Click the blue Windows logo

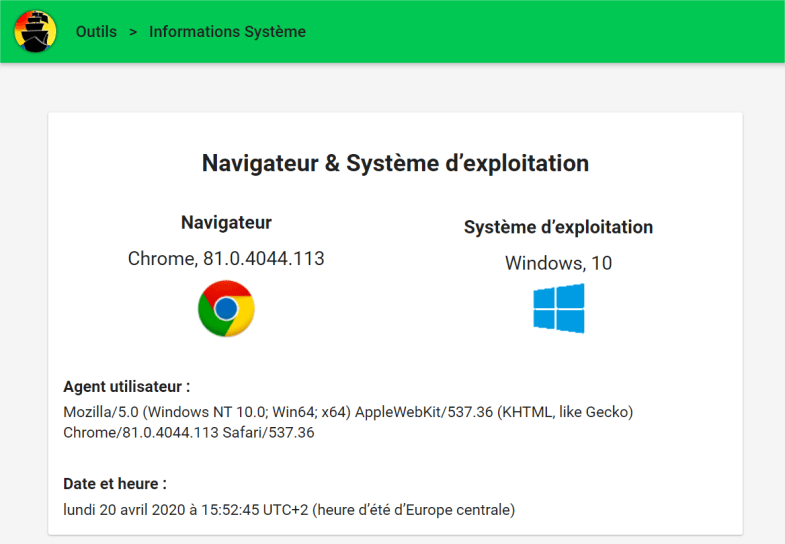pyautogui.click(x=558, y=308)
